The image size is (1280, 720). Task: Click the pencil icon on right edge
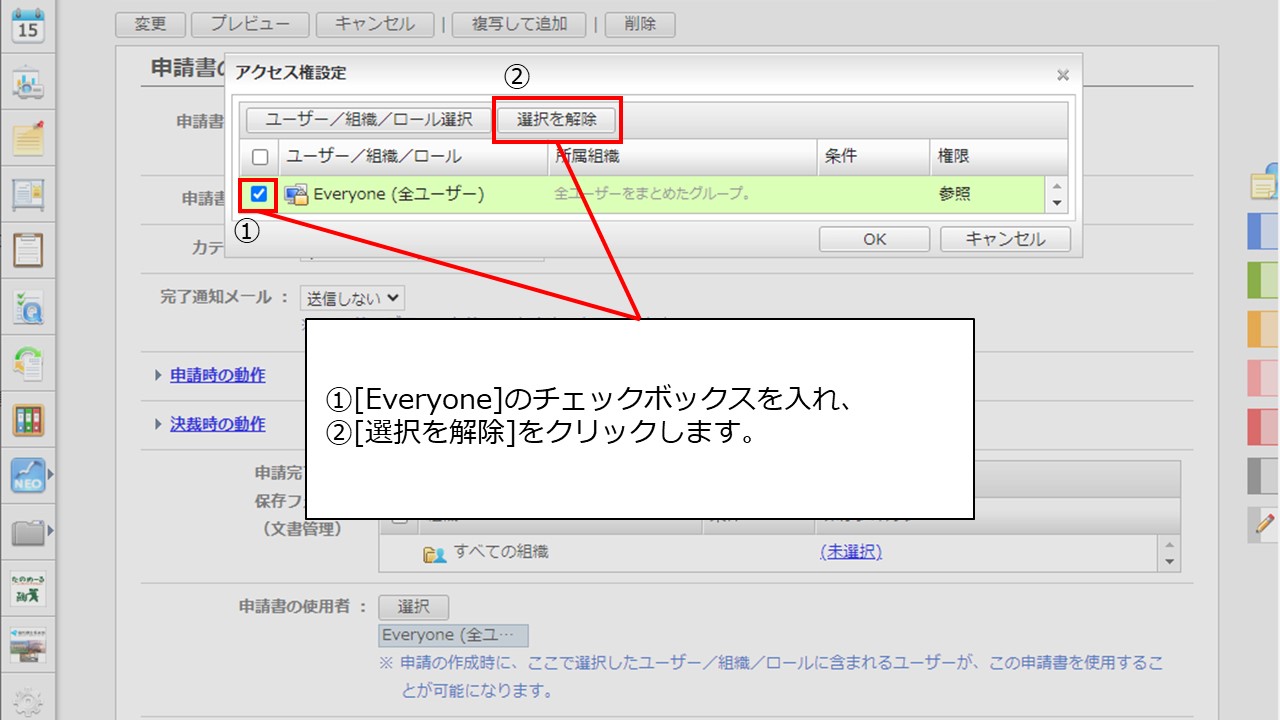click(x=1264, y=522)
